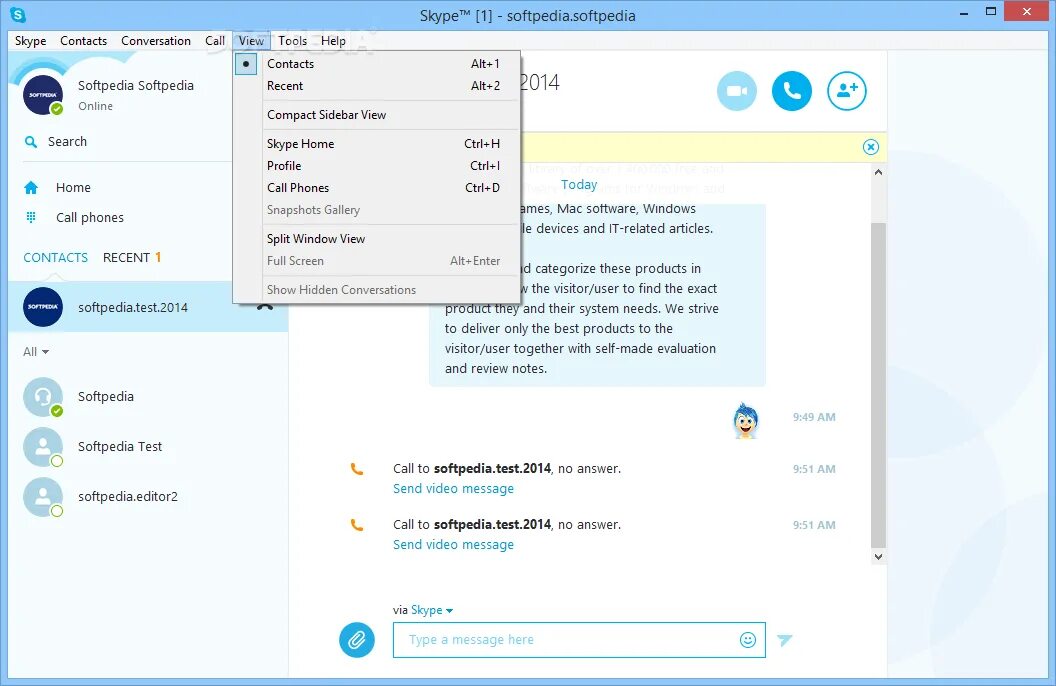1056x686 pixels.
Task: Switch to the CONTACTS tab
Action: 56,258
